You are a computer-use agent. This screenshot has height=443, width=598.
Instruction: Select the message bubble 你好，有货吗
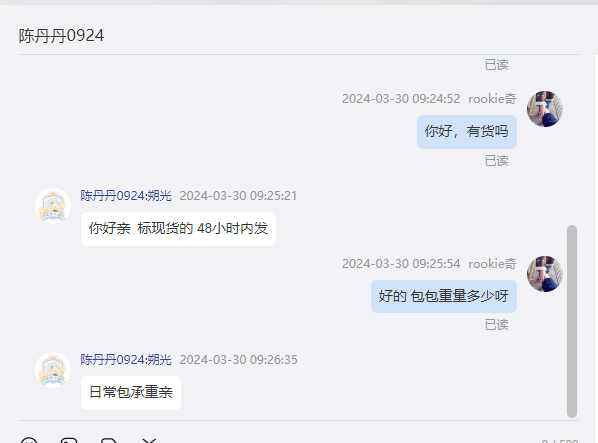(x=467, y=132)
